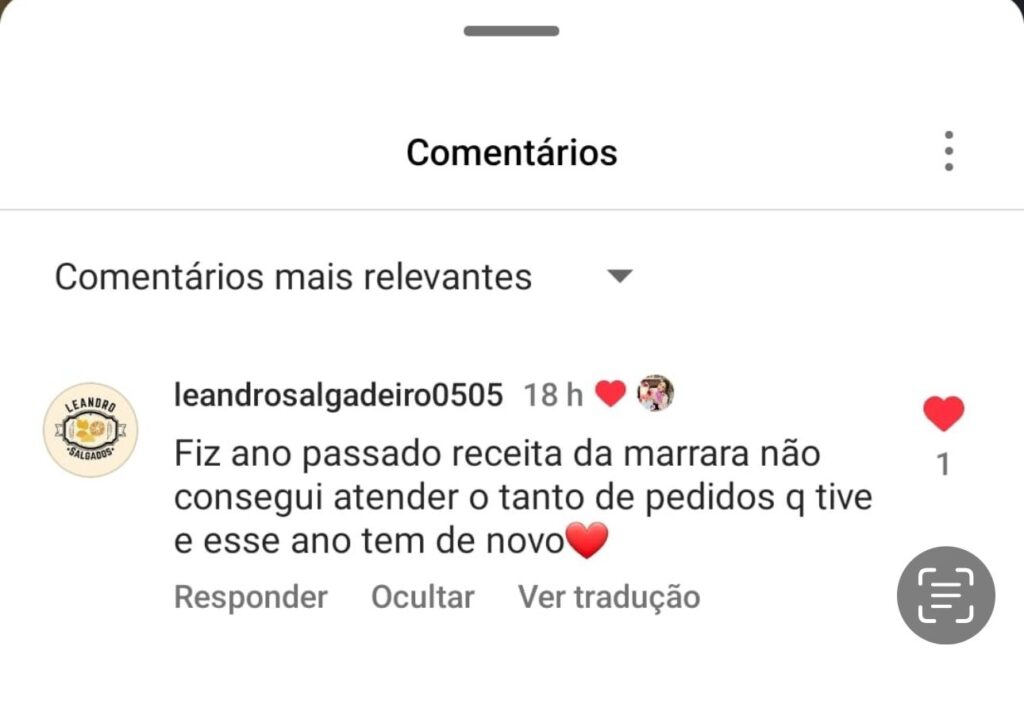The height and width of the screenshot is (723, 1024).
Task: Open the three-dot options menu
Action: [x=948, y=151]
